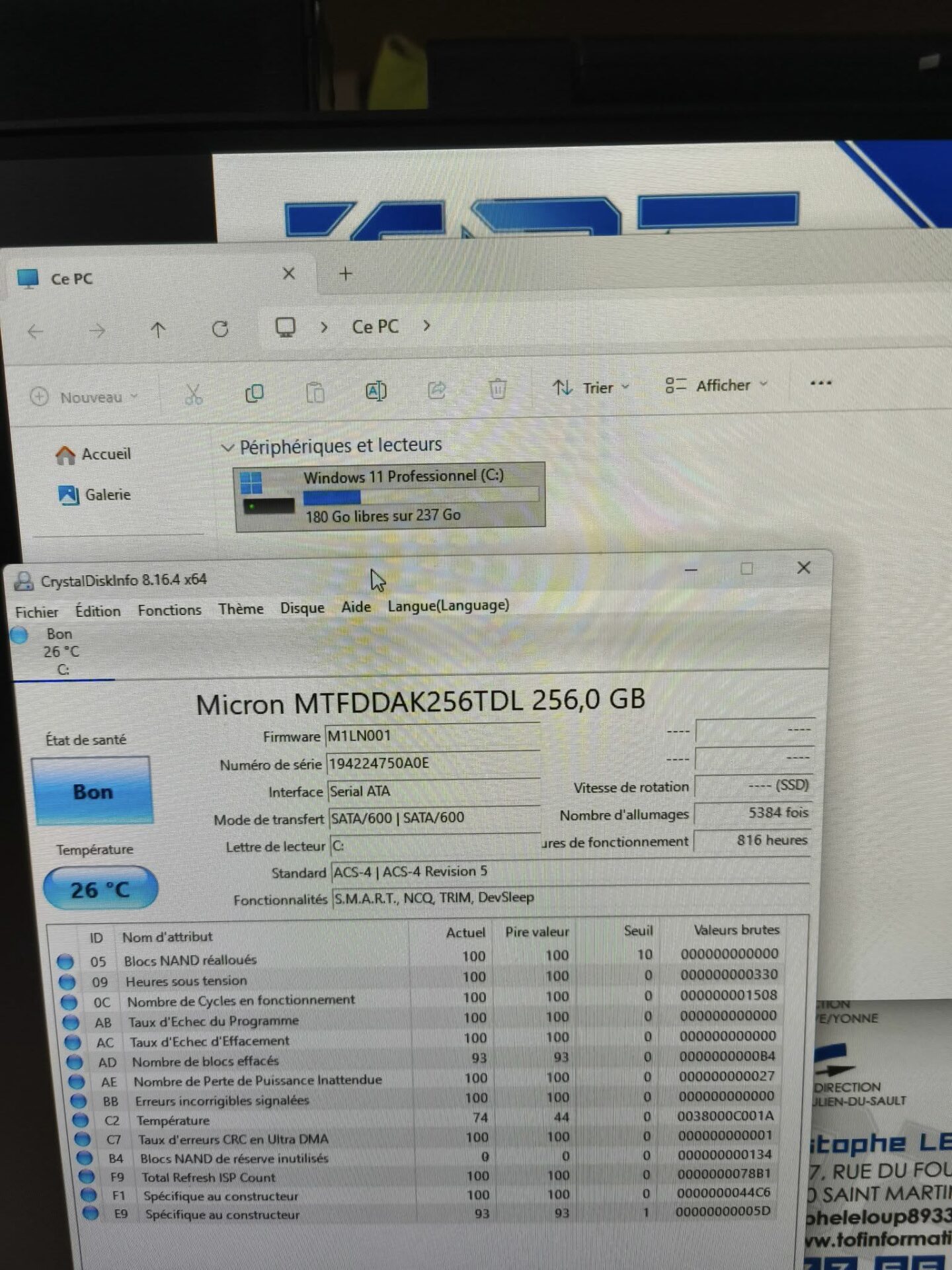Click the Interface field Serial ATA
This screenshot has width=952, height=1270.
(x=434, y=791)
